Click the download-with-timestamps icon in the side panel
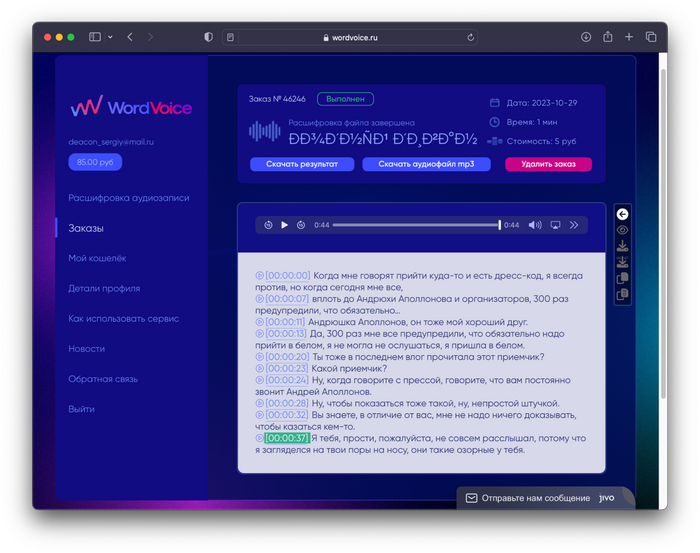The height and width of the screenshot is (553, 700). coord(622,262)
